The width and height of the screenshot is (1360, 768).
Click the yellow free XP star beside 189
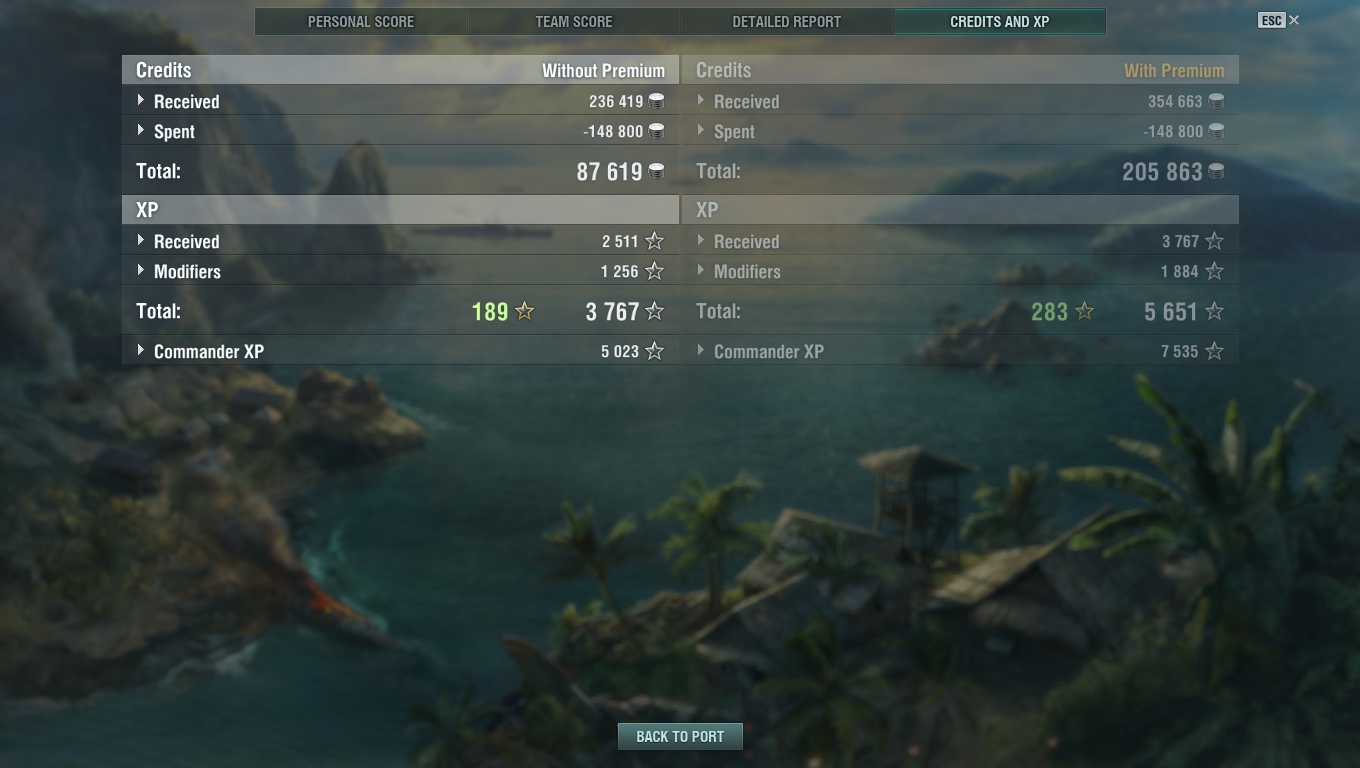[x=524, y=312]
